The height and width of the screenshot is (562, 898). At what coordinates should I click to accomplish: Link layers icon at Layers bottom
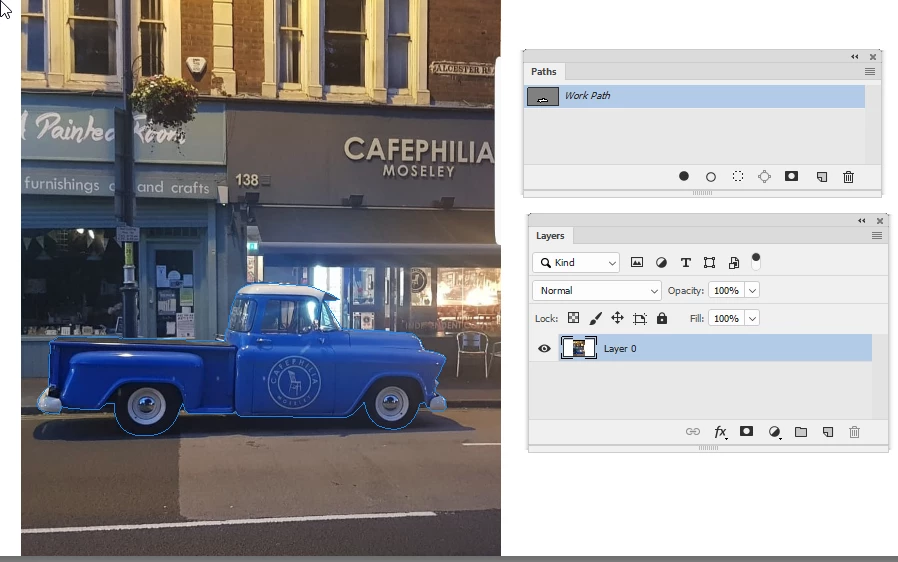[693, 431]
